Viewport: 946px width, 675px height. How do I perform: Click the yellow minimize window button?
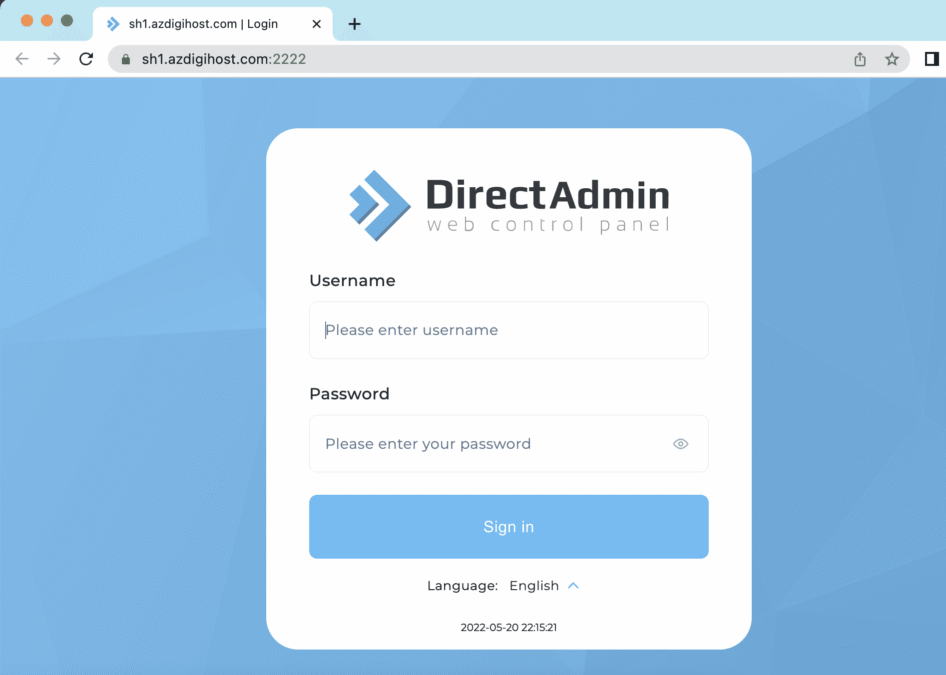[x=47, y=21]
